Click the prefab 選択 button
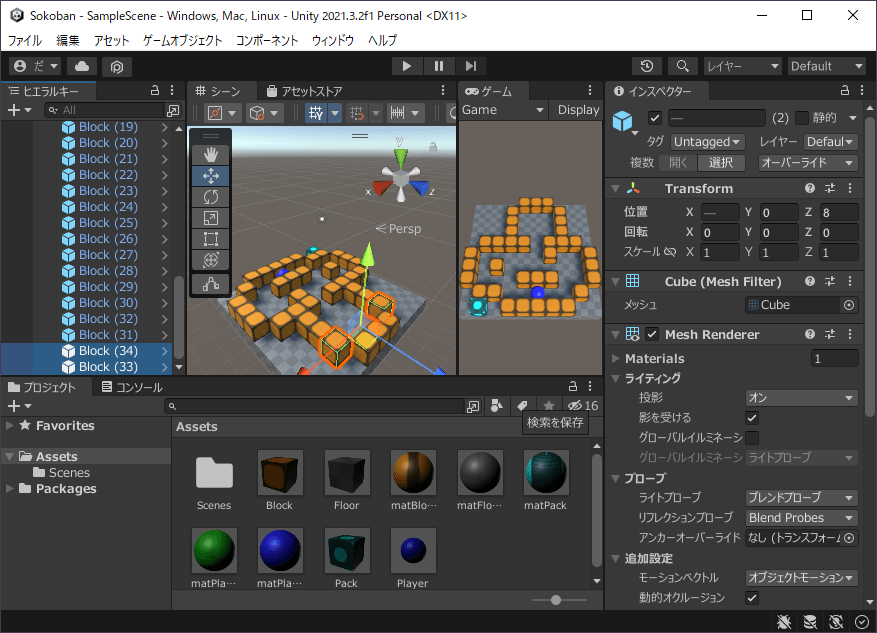The width and height of the screenshot is (877, 633). click(x=721, y=163)
